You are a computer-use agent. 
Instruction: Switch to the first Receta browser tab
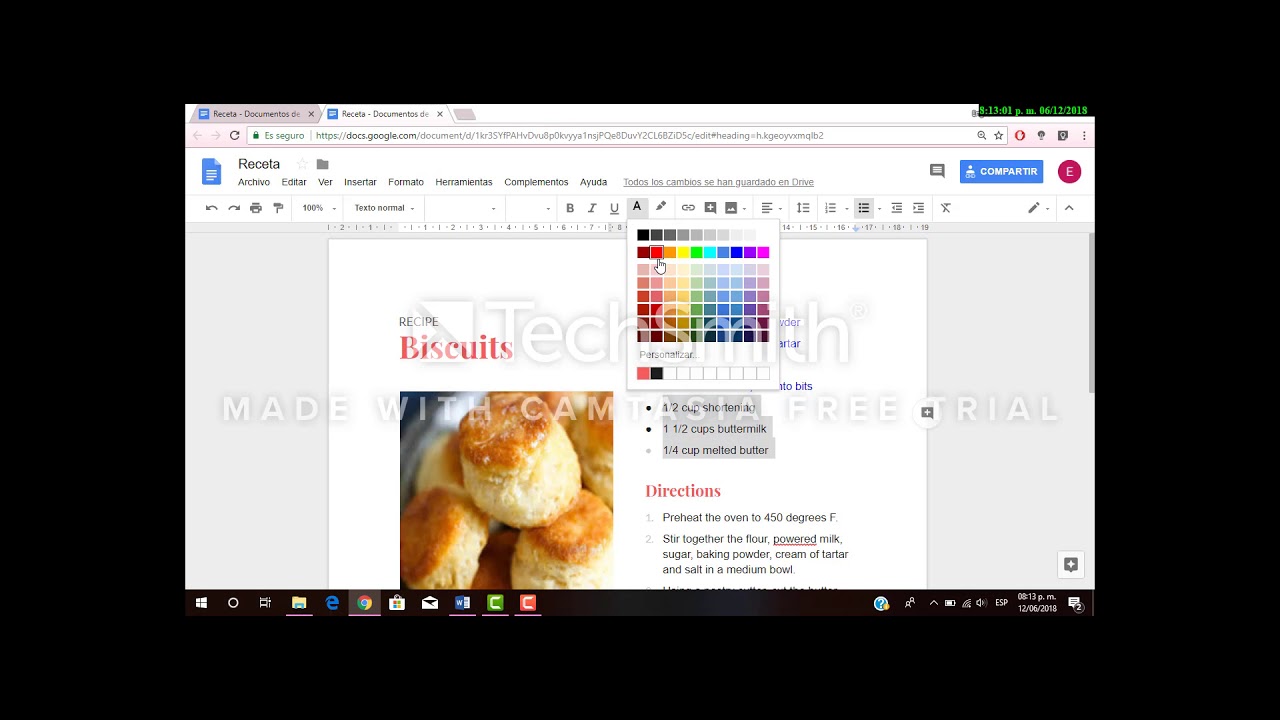[256, 114]
